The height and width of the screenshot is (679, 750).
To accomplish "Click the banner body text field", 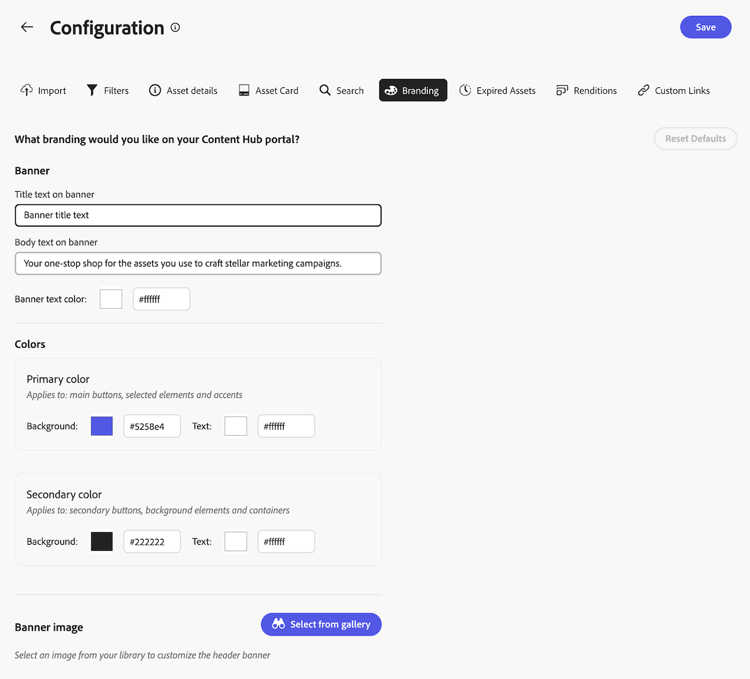I will click(x=198, y=263).
